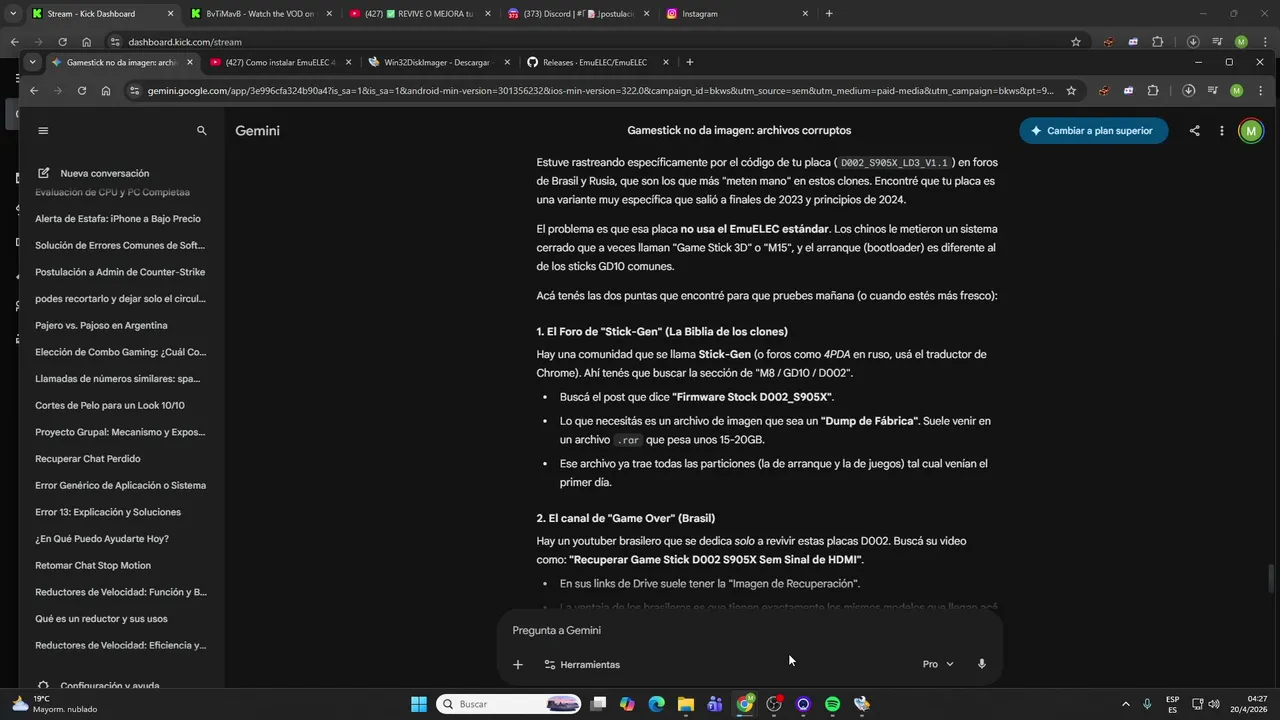Open a new tab in front window

[x=689, y=62]
